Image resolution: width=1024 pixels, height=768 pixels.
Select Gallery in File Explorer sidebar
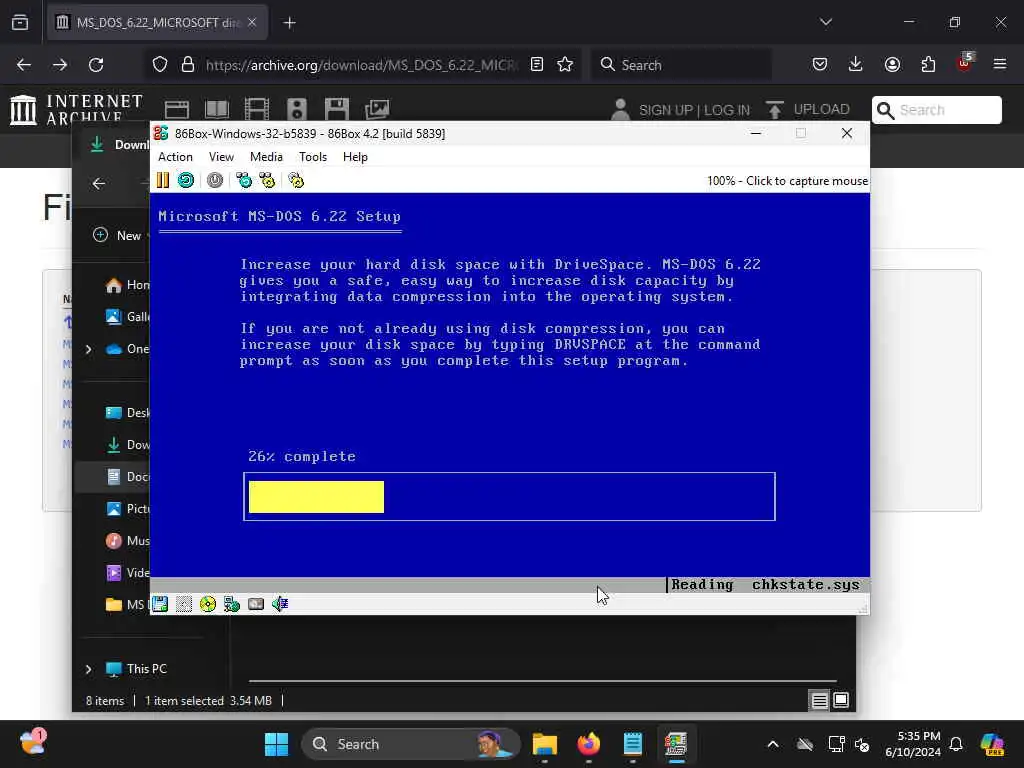point(127,317)
